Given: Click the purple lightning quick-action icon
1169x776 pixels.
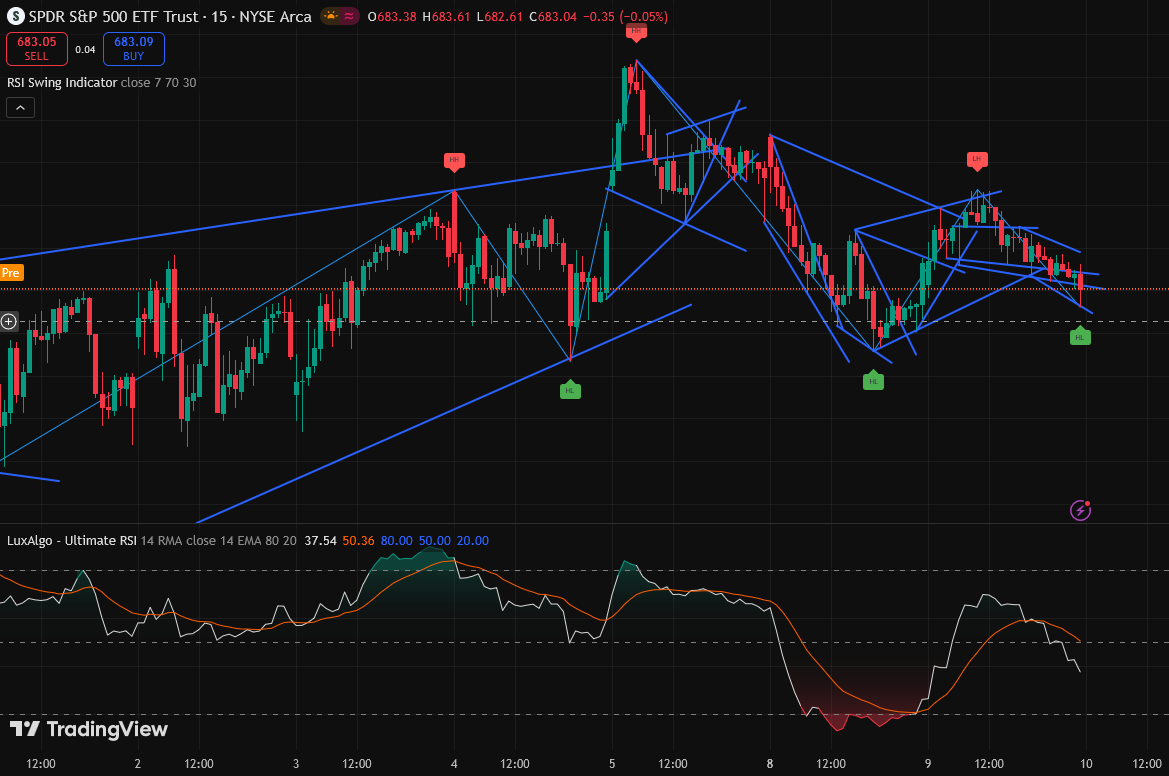Looking at the screenshot, I should point(1080,510).
